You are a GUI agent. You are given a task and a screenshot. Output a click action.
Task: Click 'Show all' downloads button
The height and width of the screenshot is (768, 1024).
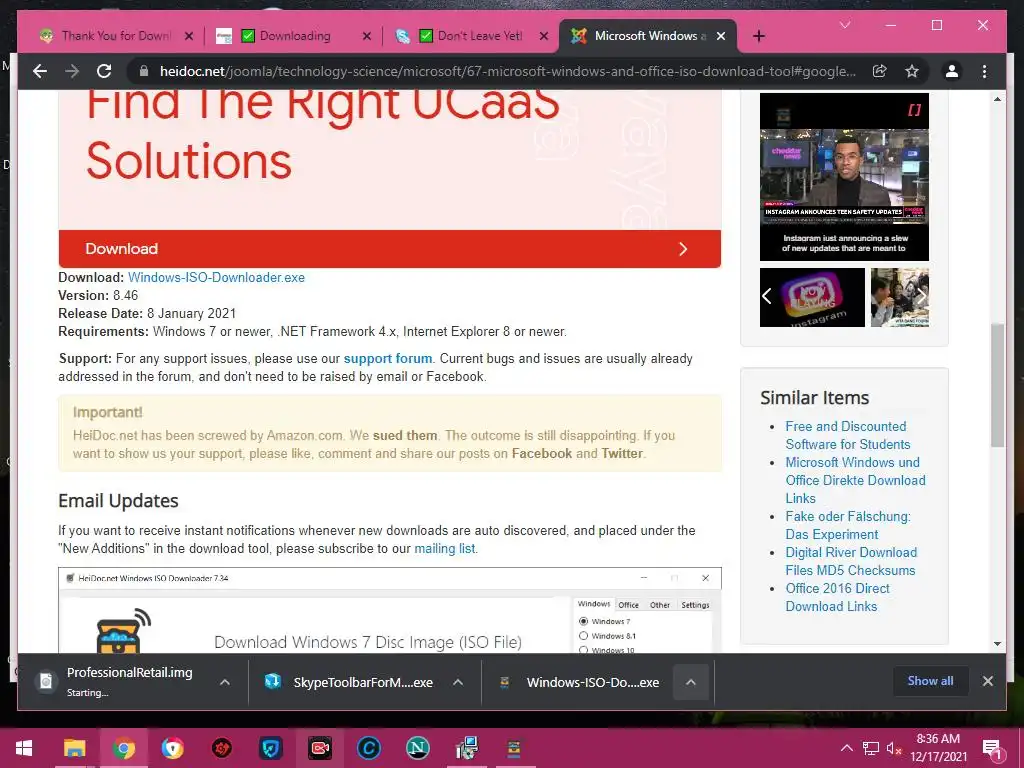click(930, 680)
